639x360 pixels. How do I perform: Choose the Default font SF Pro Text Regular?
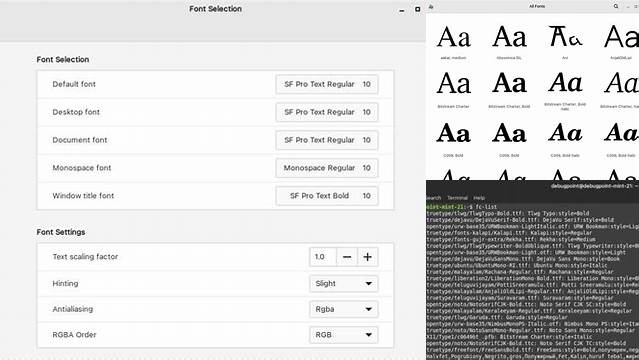click(327, 84)
